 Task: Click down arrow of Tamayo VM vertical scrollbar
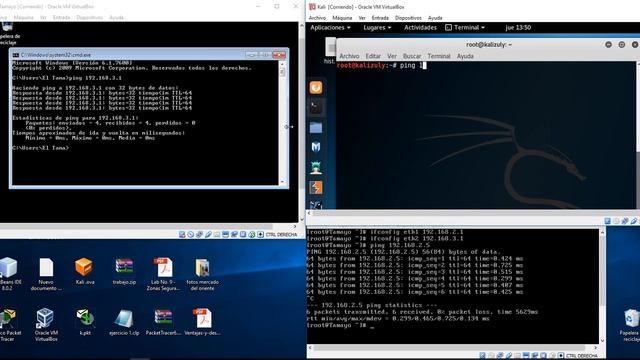pos(302,219)
